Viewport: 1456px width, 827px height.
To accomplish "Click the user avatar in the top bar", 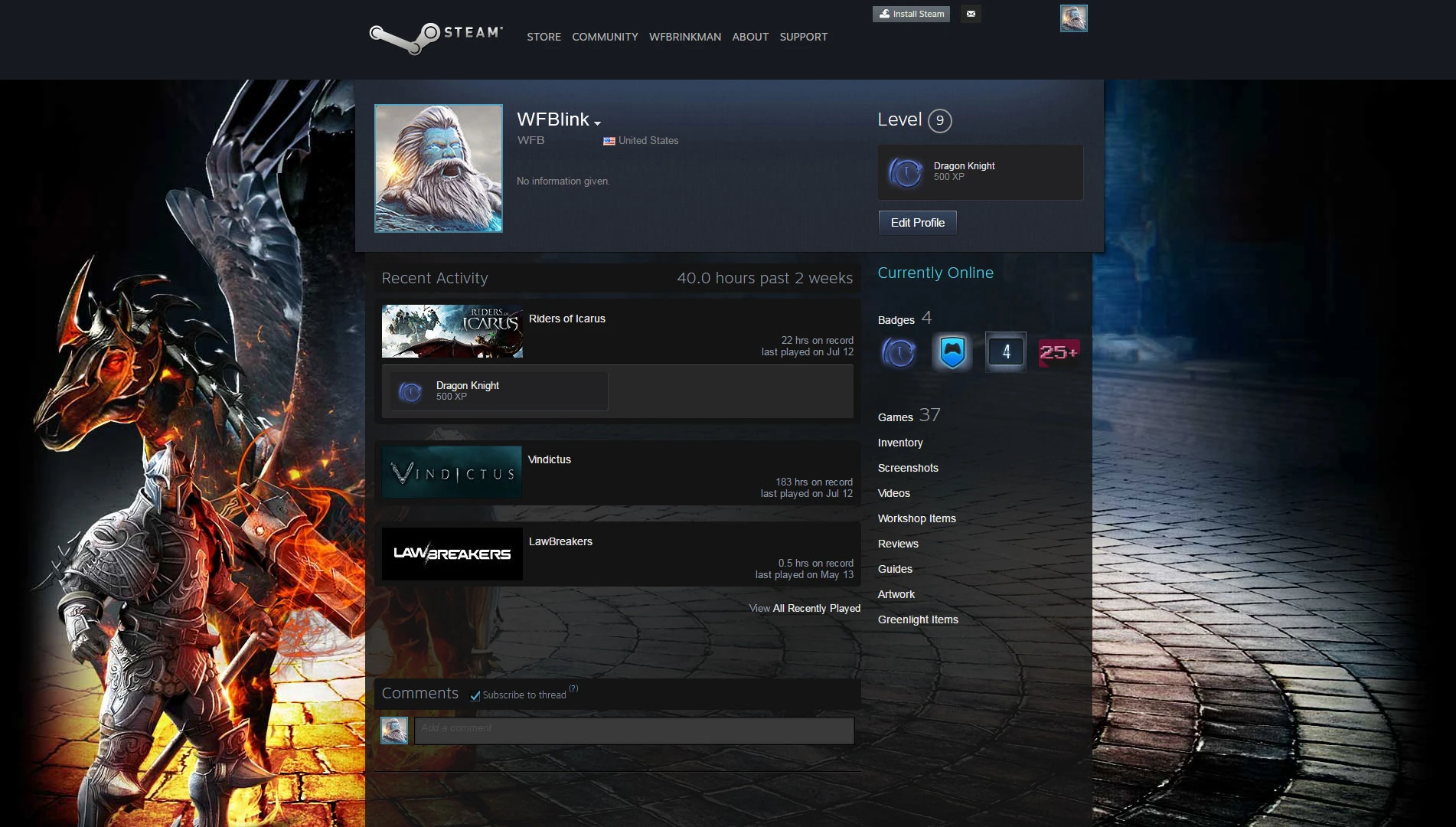I will point(1073,18).
